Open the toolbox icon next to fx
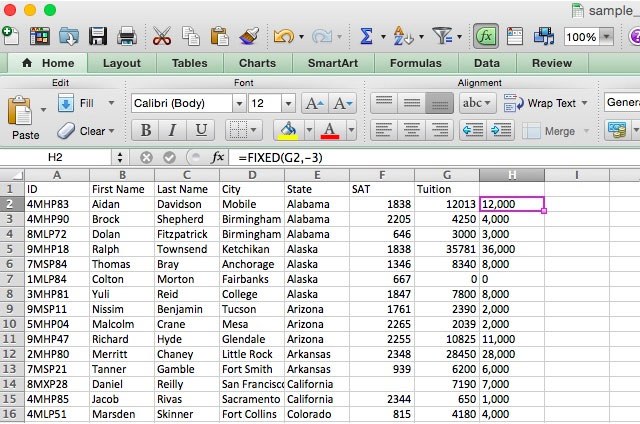This screenshot has width=640, height=424. (x=515, y=36)
